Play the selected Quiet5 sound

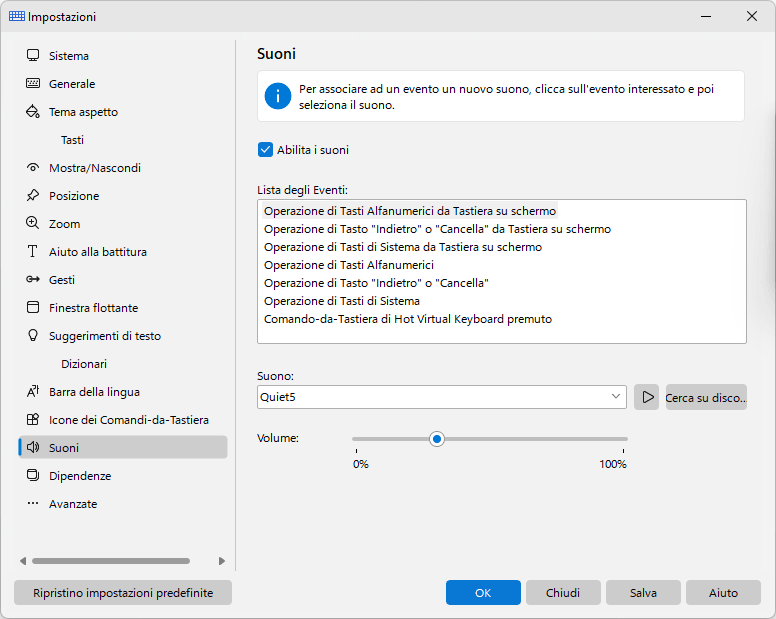646,397
